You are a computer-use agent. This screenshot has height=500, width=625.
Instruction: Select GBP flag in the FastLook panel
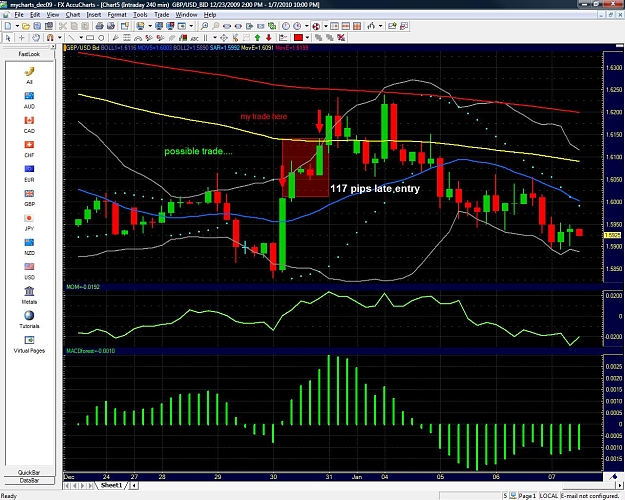[29, 193]
